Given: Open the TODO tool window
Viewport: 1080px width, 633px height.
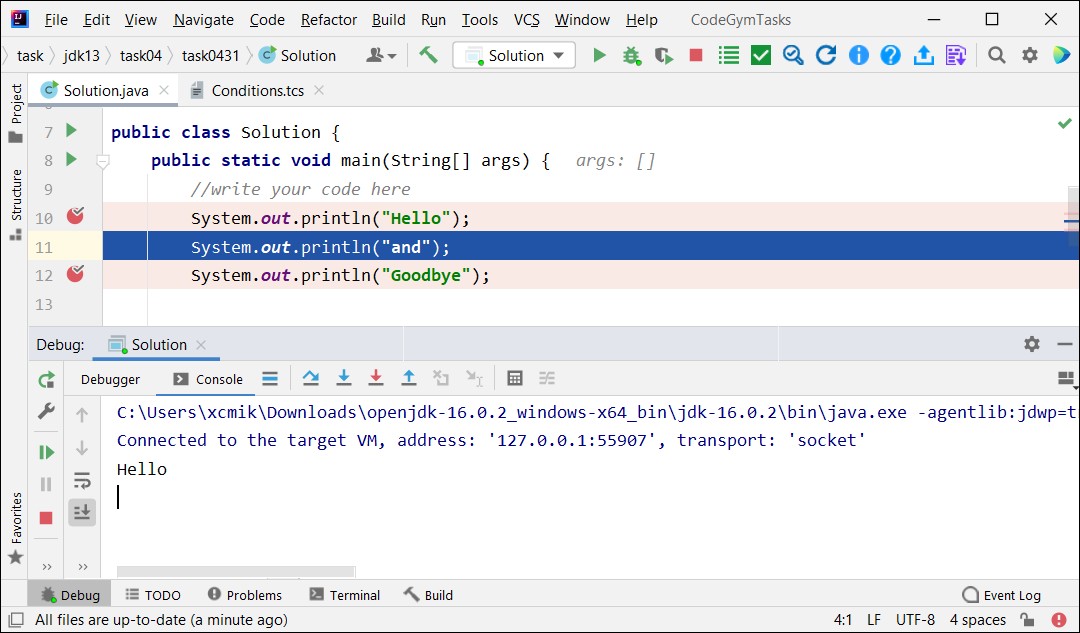Looking at the screenshot, I should pos(153,594).
